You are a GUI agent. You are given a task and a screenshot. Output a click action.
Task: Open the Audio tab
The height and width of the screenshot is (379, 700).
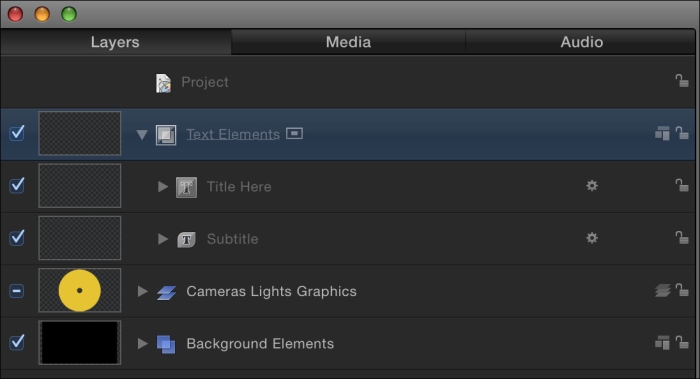pyautogui.click(x=581, y=42)
